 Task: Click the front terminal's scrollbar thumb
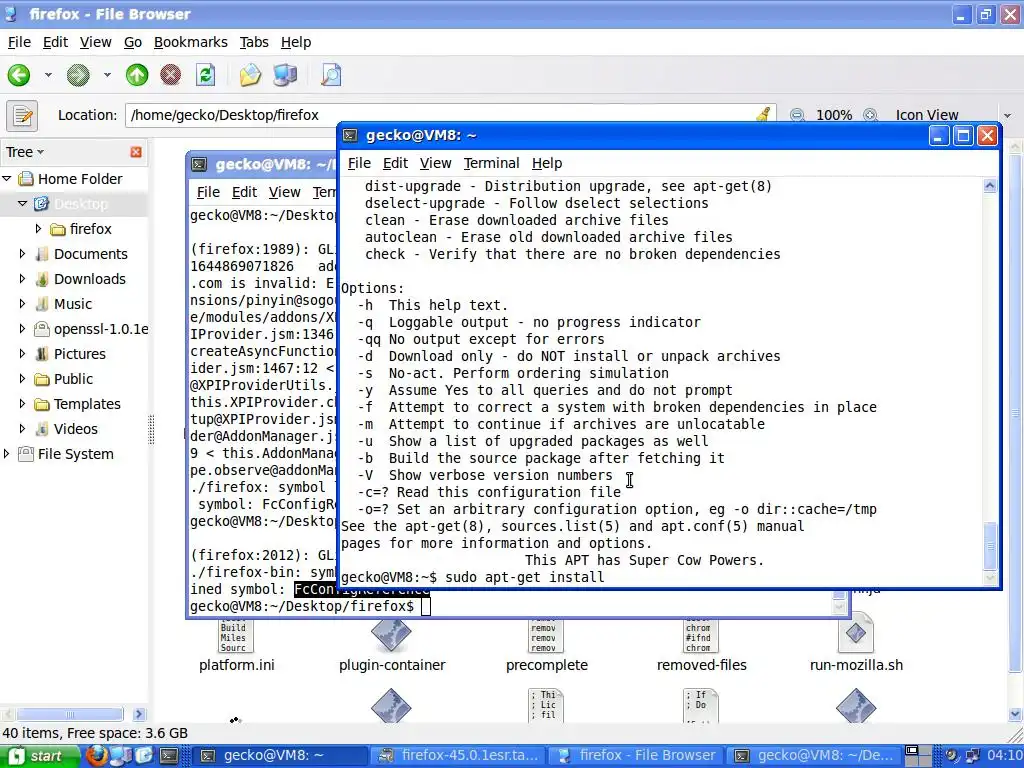pyautogui.click(x=990, y=546)
